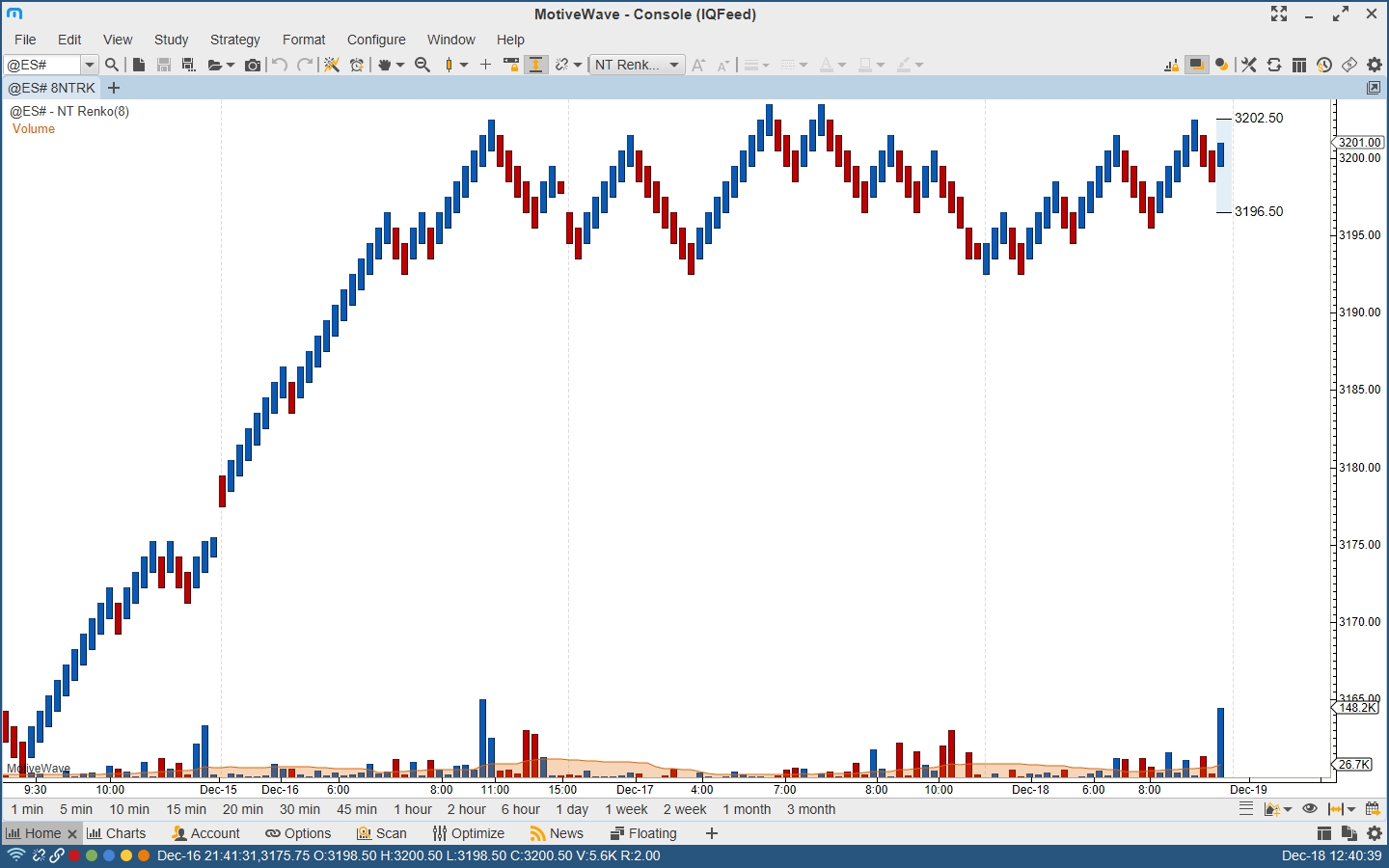Click the Undo arrow icon

coord(280,65)
